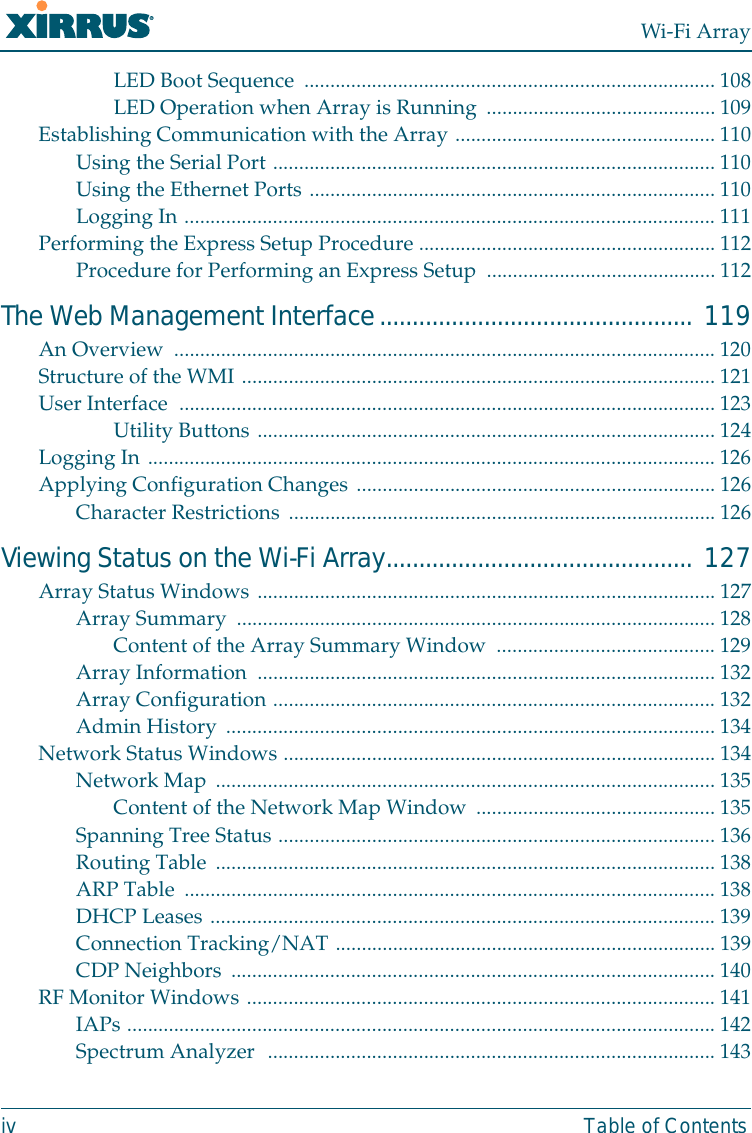
Task: Click the Table of Contents footer label
Action: [665, 1124]
